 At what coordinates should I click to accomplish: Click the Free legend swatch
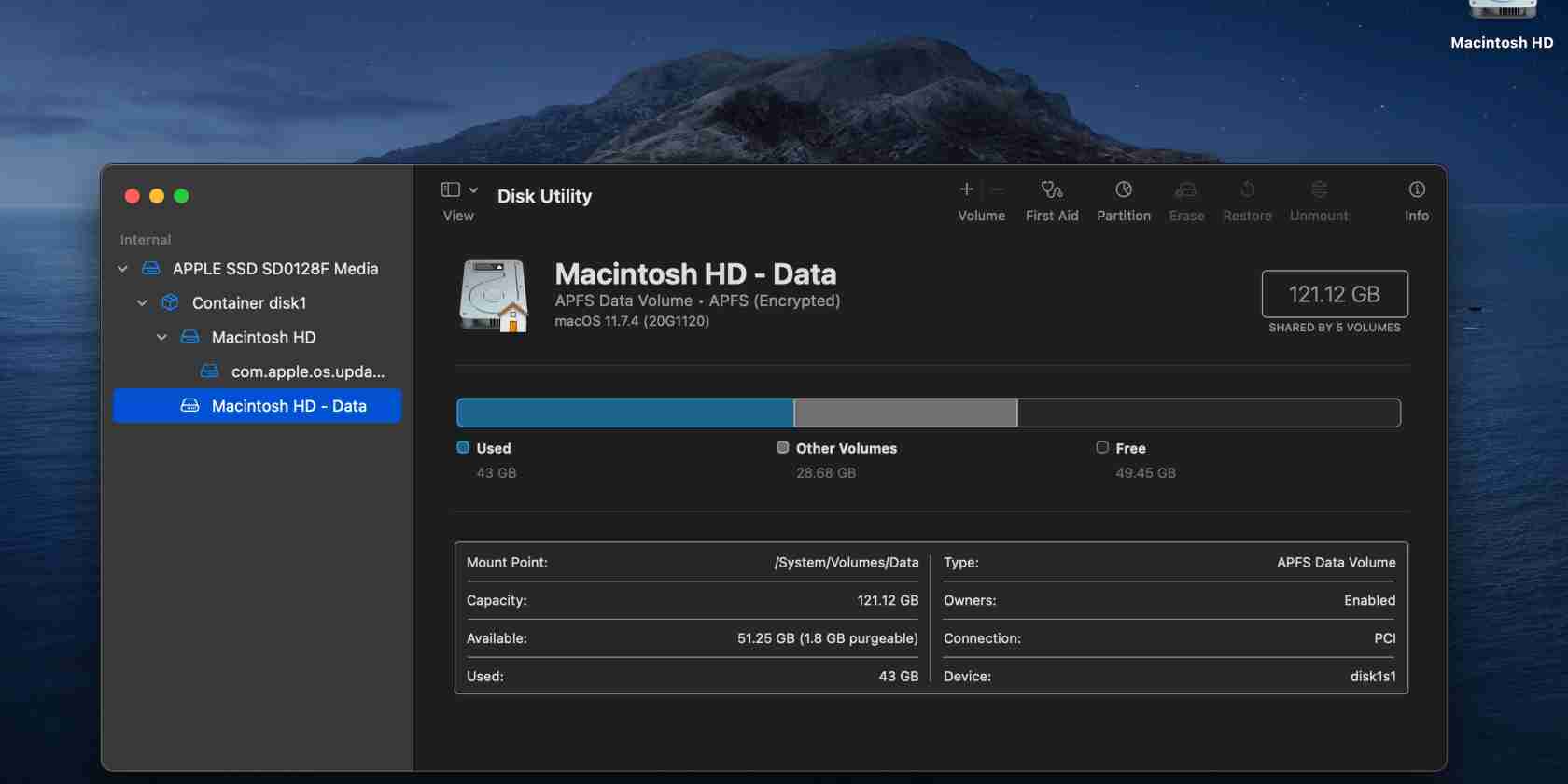tap(1102, 447)
